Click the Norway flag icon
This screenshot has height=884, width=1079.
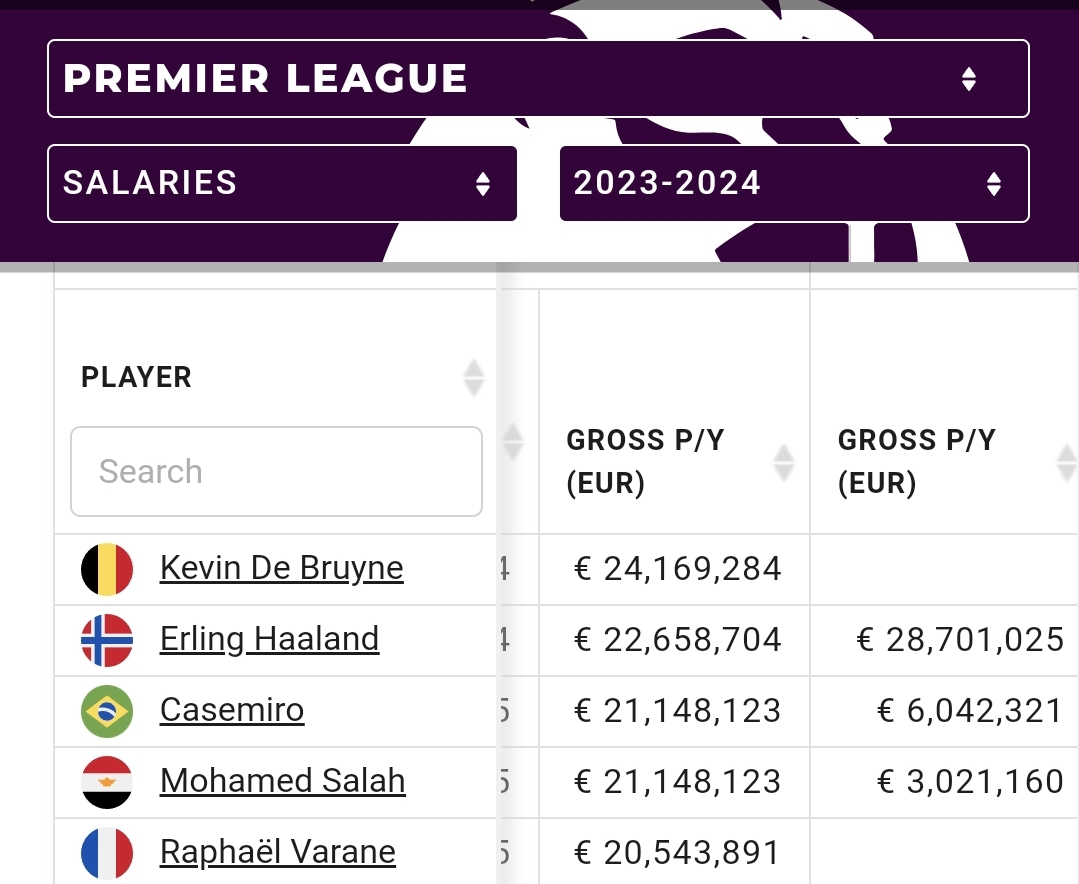pyautogui.click(x=107, y=640)
